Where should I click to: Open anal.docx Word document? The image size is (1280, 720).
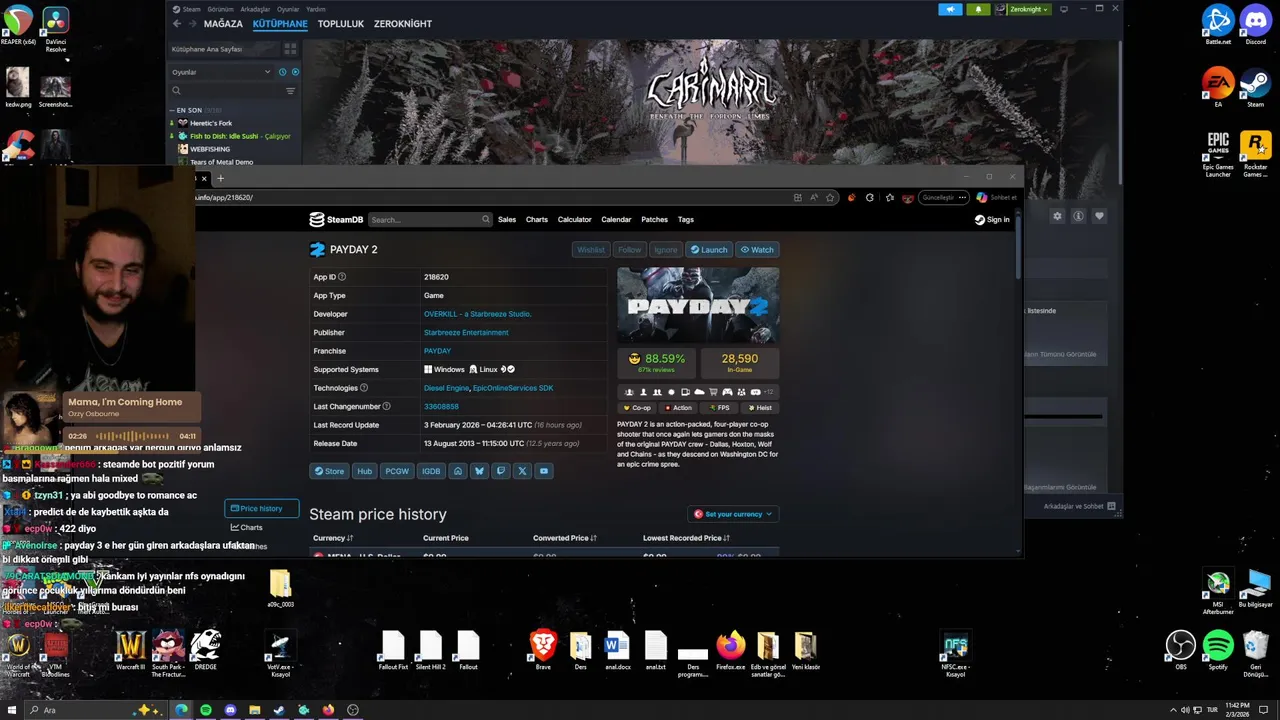(x=618, y=650)
